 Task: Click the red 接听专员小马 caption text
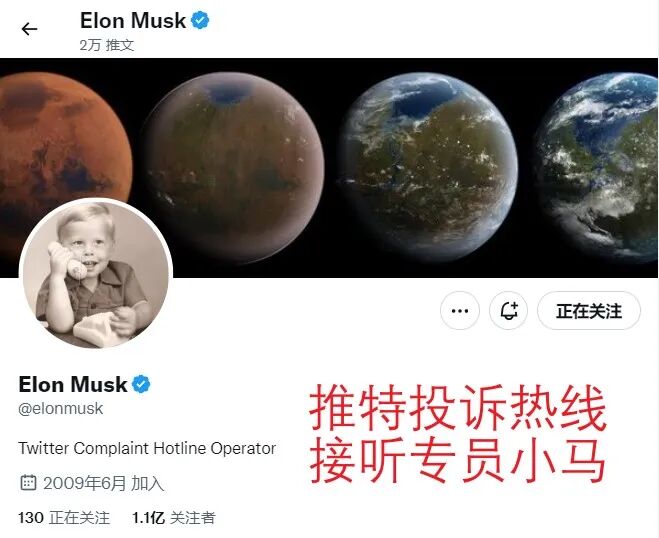(x=458, y=459)
